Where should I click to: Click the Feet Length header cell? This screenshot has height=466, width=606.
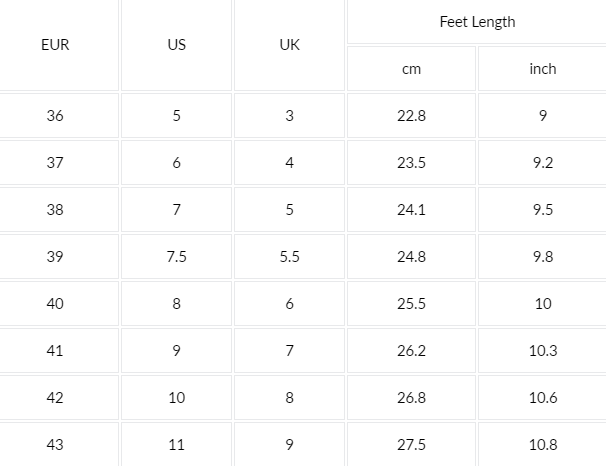tap(477, 21)
